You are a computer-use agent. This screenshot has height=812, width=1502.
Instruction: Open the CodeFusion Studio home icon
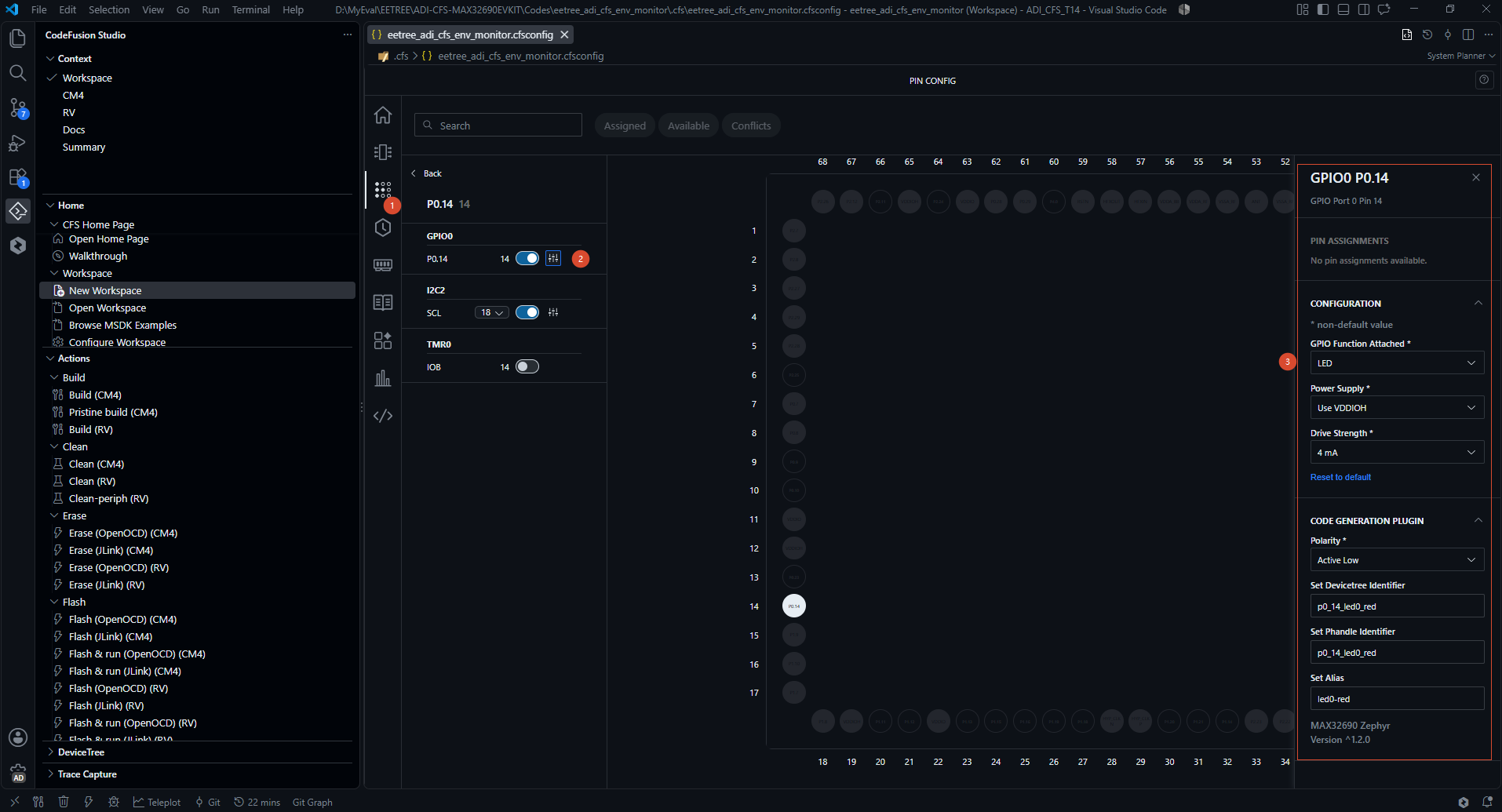(x=383, y=115)
